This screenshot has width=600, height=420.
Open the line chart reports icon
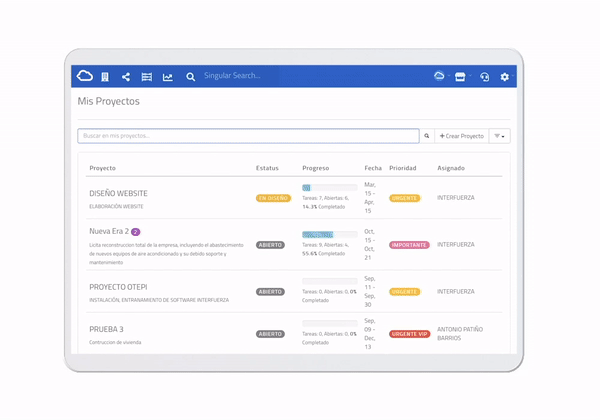click(168, 77)
